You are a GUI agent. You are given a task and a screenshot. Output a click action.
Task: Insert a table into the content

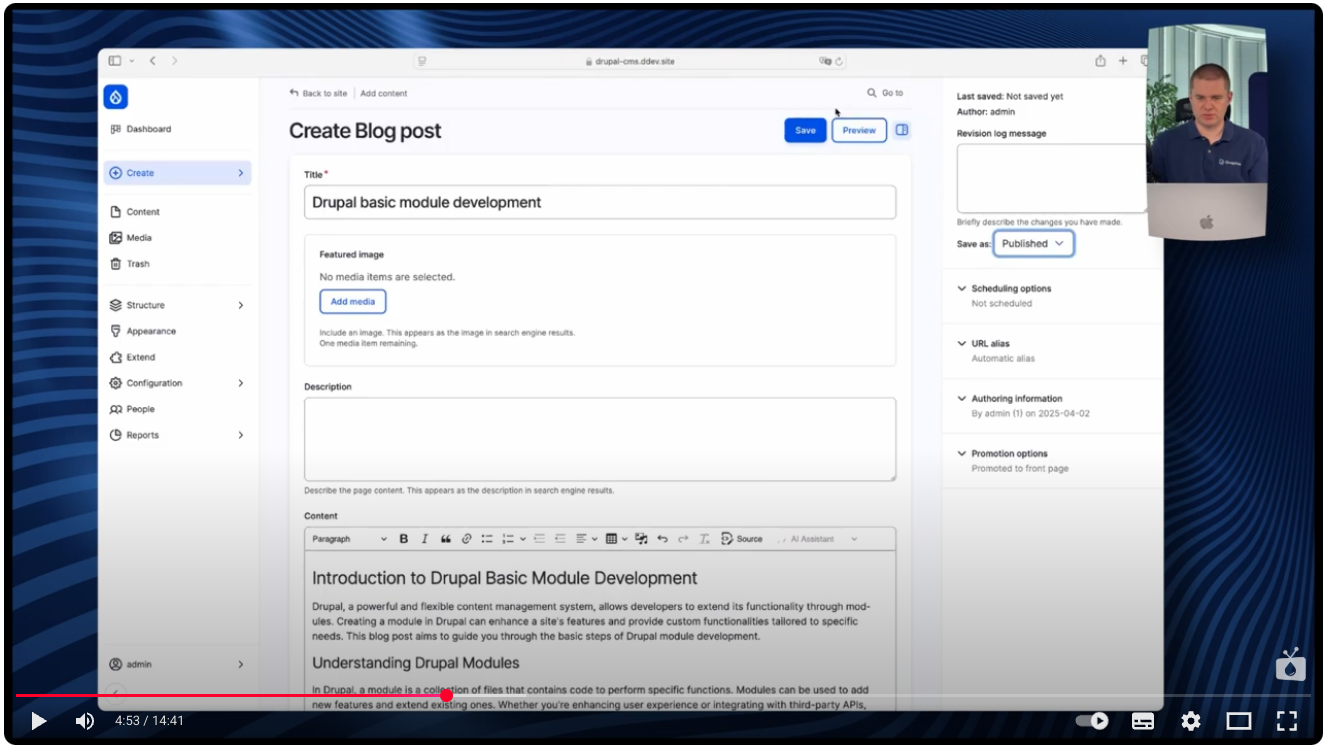(611, 538)
